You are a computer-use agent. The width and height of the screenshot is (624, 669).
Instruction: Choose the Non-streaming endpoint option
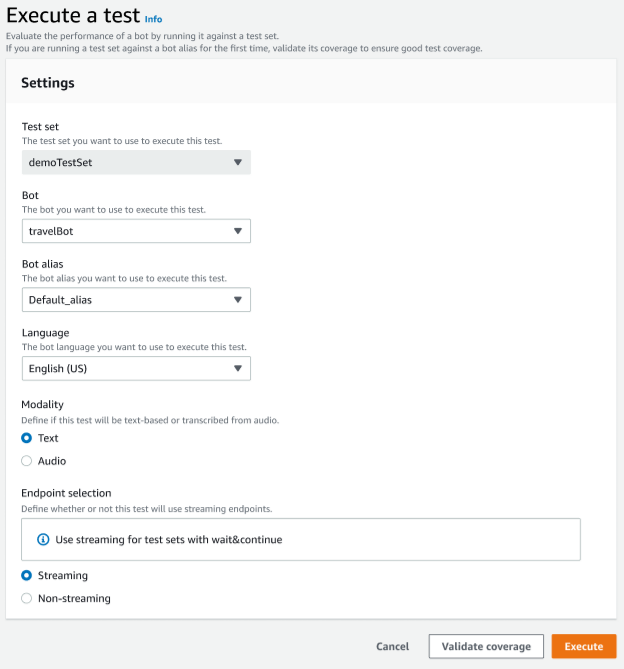pyautogui.click(x=27, y=599)
